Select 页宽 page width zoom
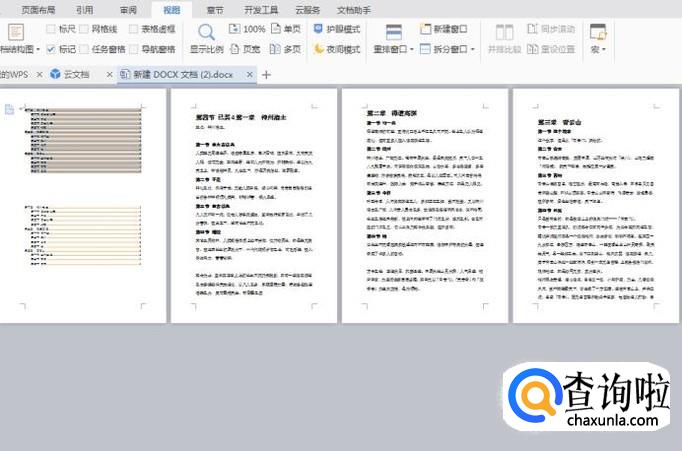 [246, 48]
